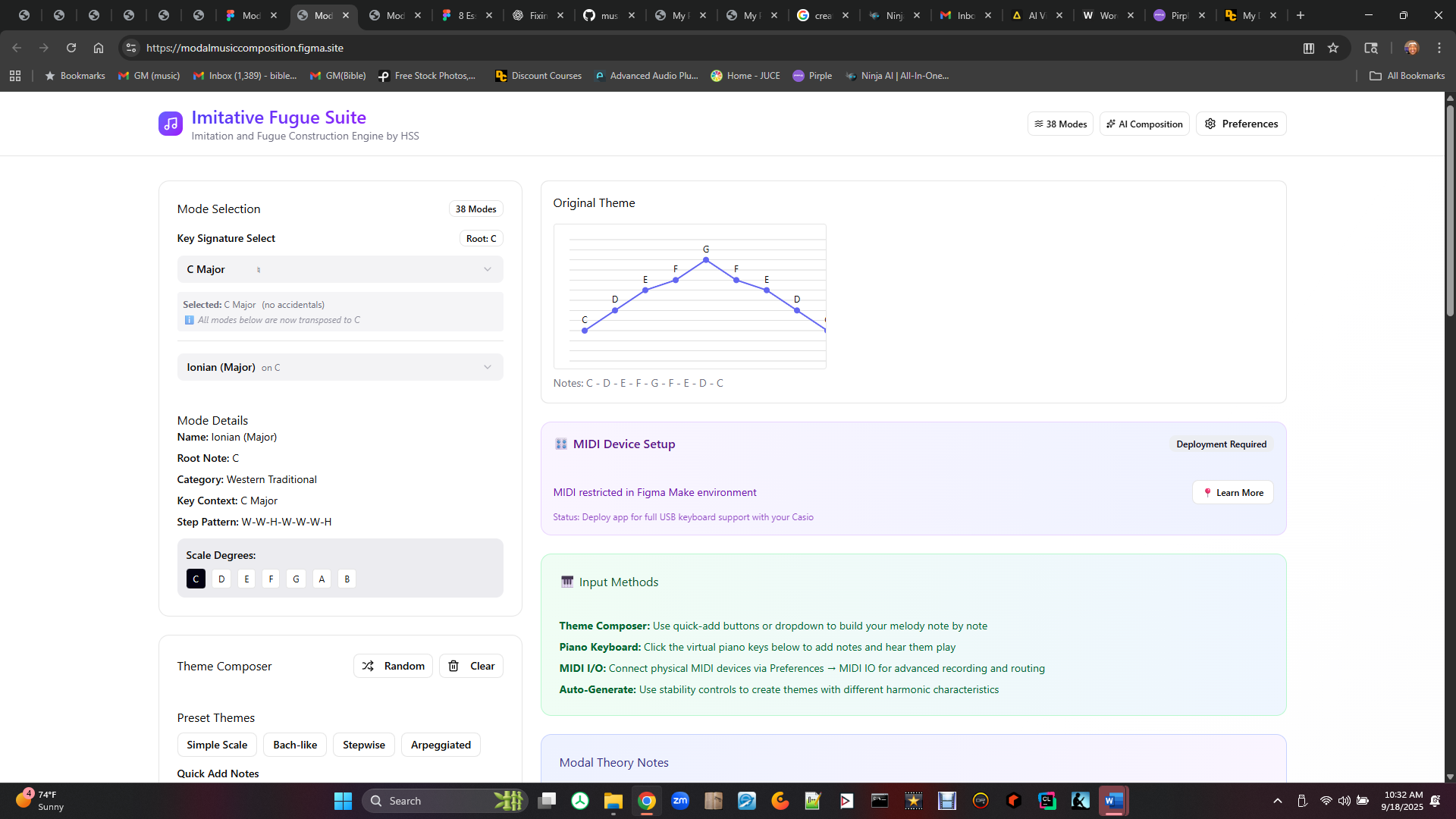Apply the Bach-like preset theme
Screen dimensions: 1456x819
295,745
